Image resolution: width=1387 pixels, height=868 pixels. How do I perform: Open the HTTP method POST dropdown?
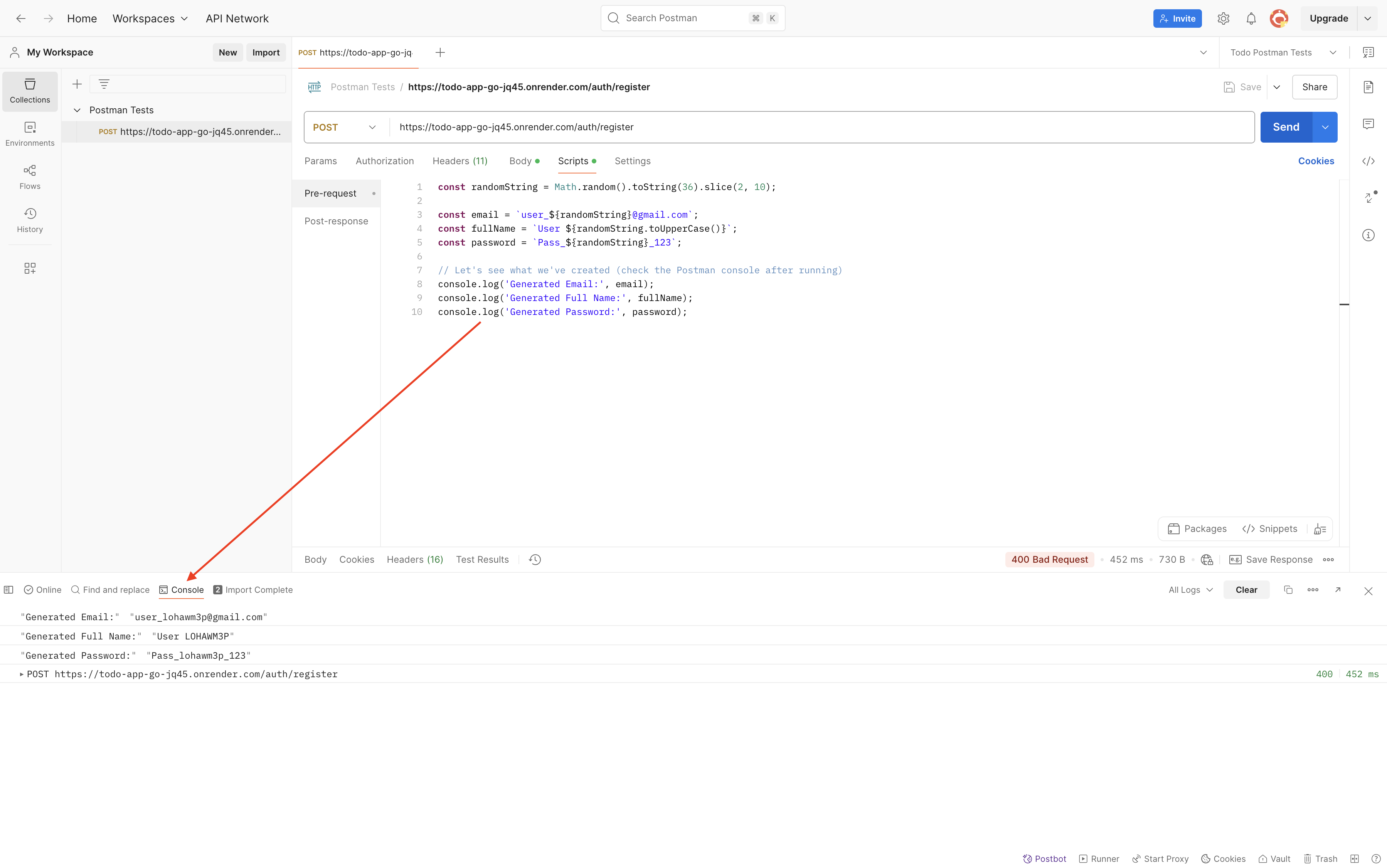pyautogui.click(x=345, y=128)
